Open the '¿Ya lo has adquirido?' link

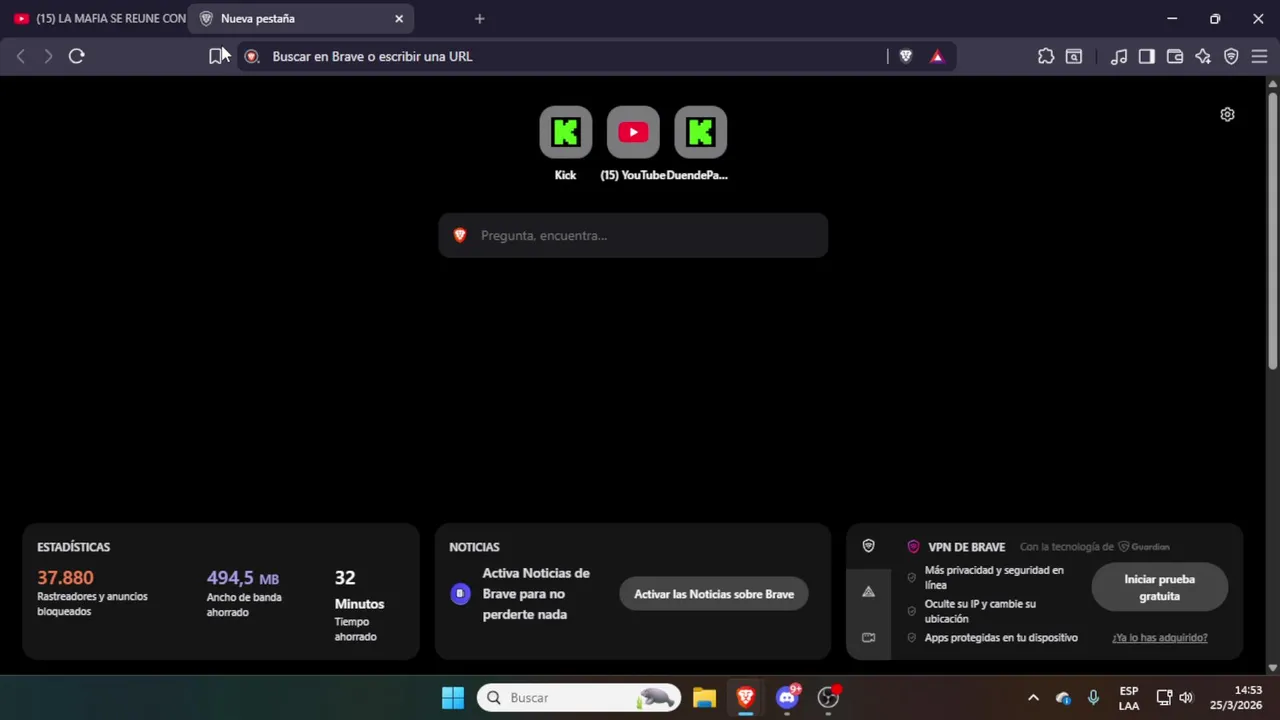(x=1160, y=637)
